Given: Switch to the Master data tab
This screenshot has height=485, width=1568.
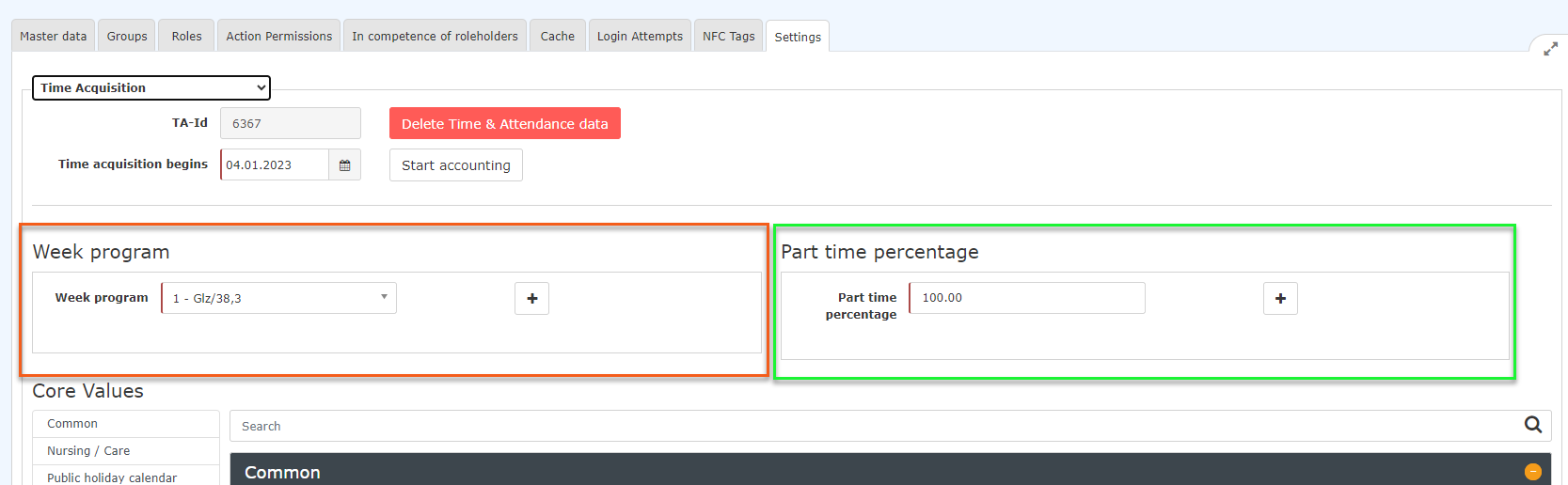Looking at the screenshot, I should click(53, 36).
